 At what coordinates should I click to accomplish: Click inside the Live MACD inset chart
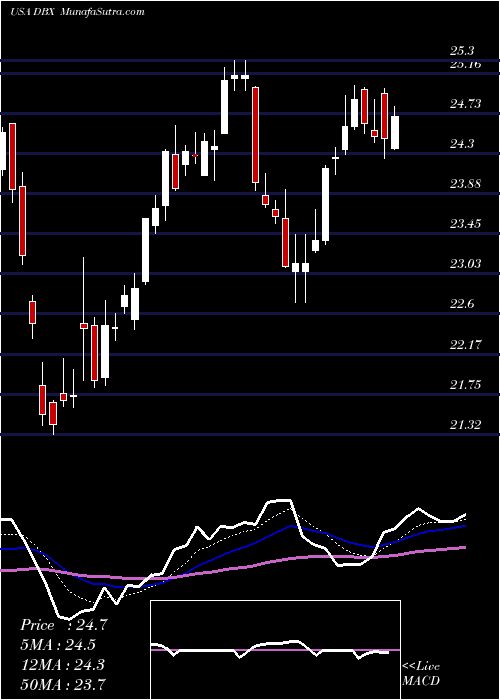pos(275,650)
